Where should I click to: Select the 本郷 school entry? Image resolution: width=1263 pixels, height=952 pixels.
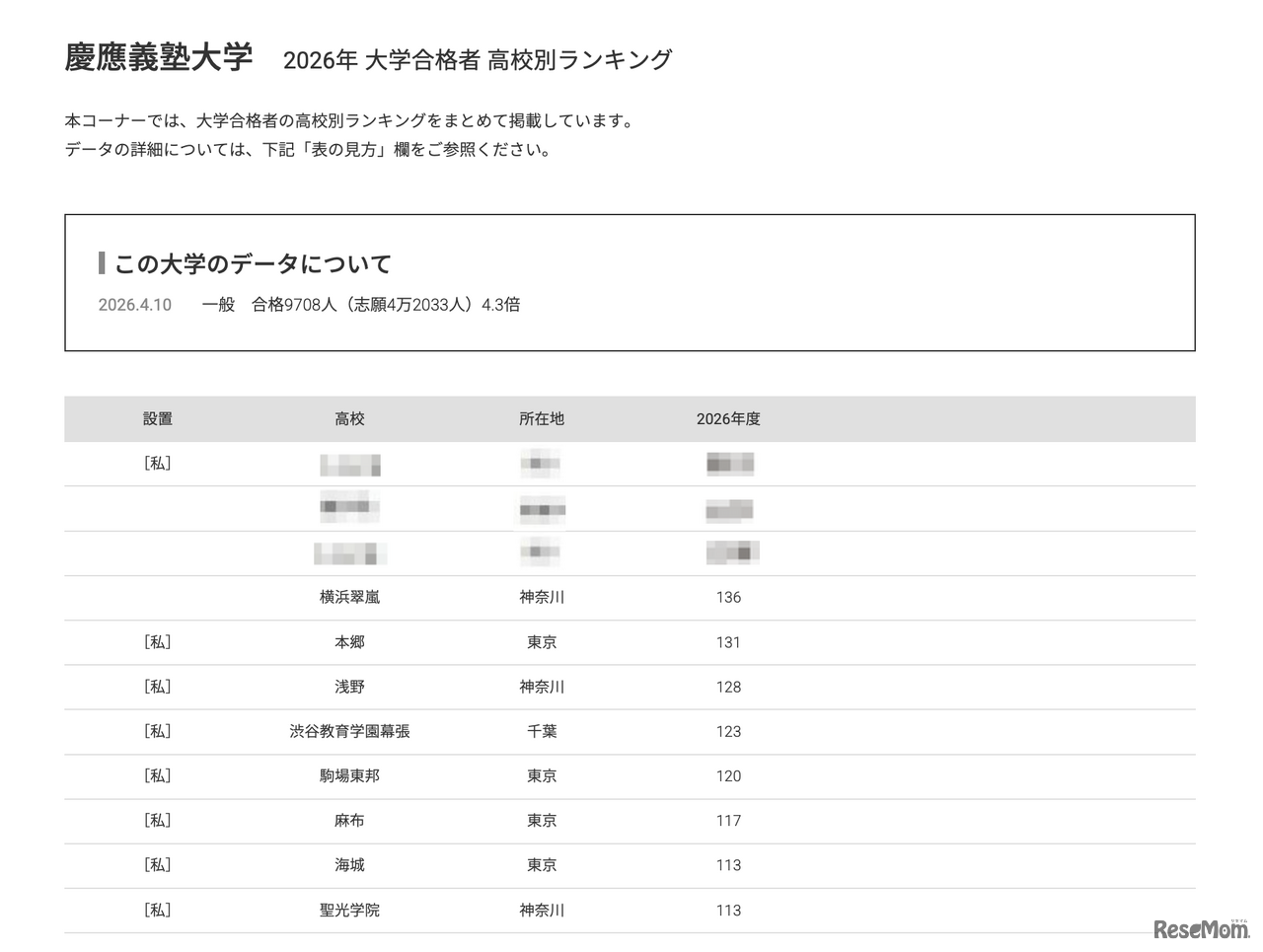pos(350,642)
